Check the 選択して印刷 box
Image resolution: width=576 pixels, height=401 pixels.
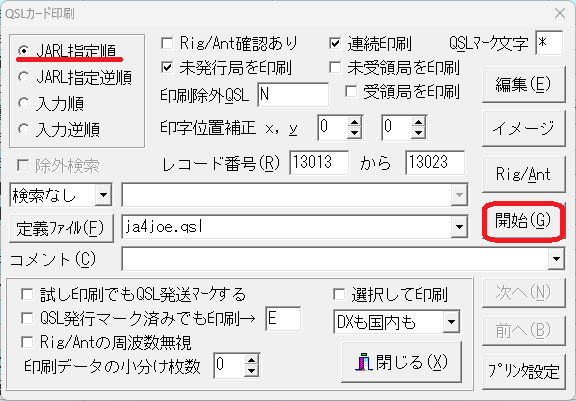coord(338,294)
